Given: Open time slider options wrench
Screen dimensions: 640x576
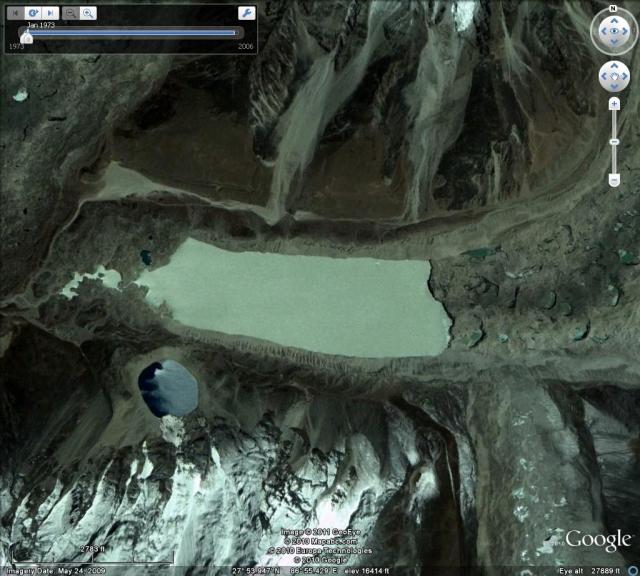Looking at the screenshot, I should tap(246, 13).
